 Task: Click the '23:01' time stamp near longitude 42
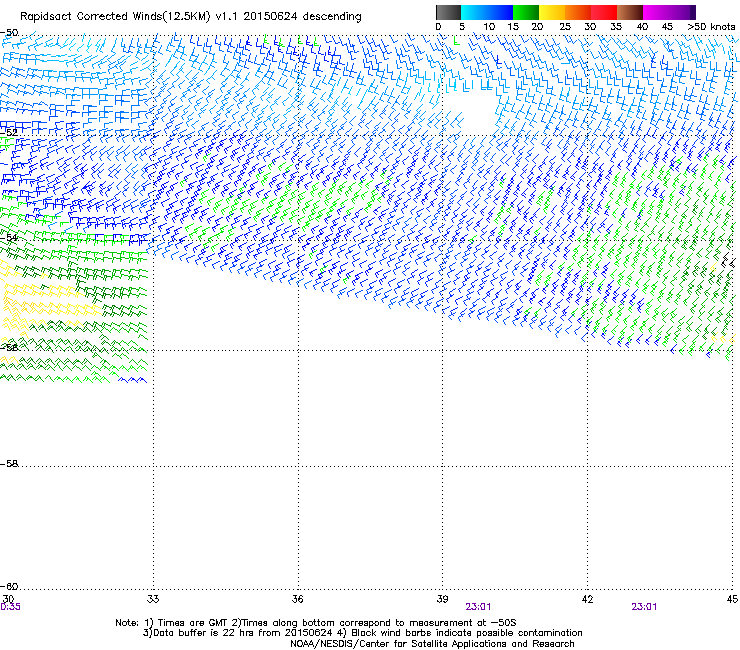coord(644,607)
